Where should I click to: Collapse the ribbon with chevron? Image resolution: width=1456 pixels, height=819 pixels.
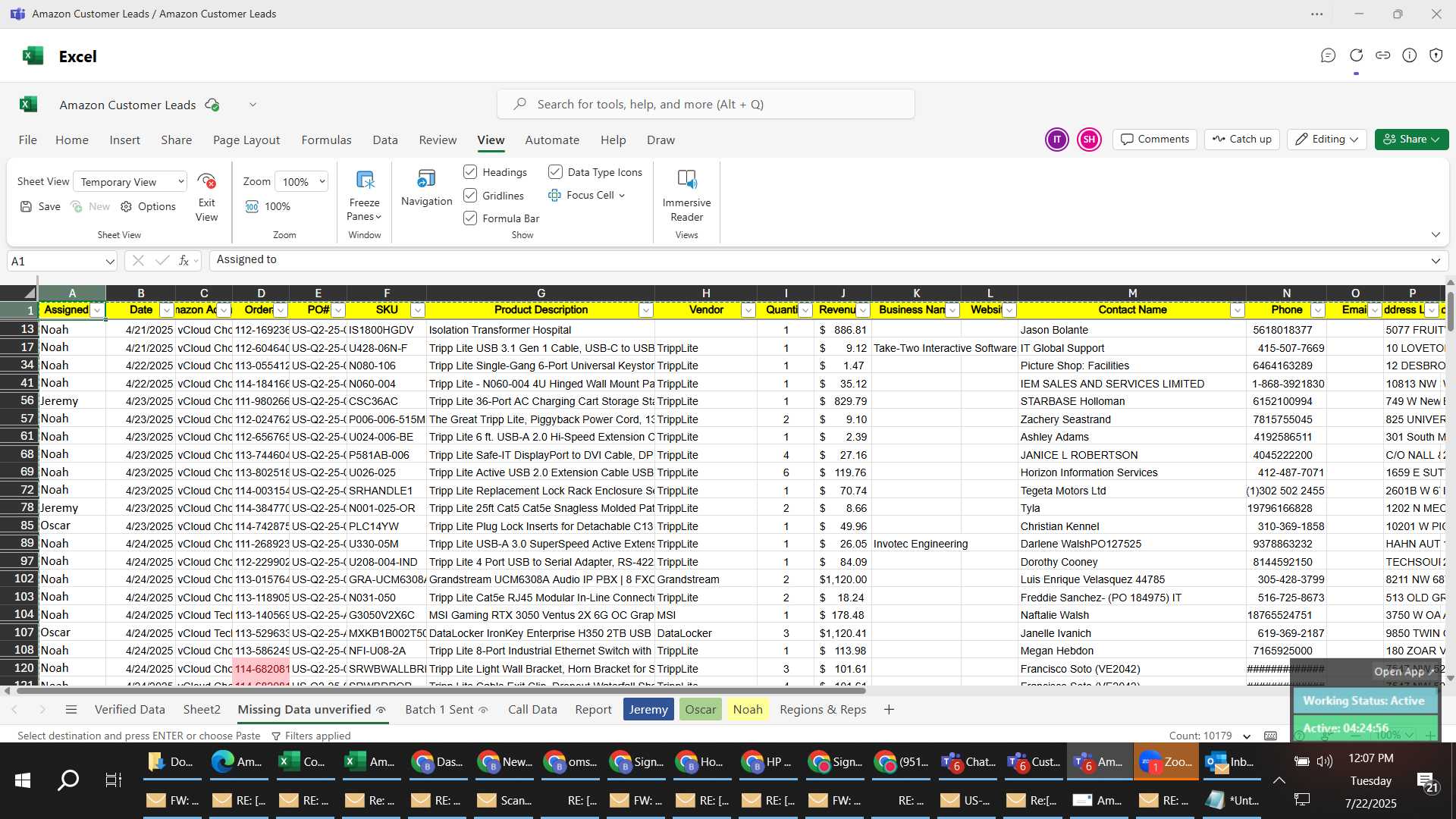point(1436,235)
